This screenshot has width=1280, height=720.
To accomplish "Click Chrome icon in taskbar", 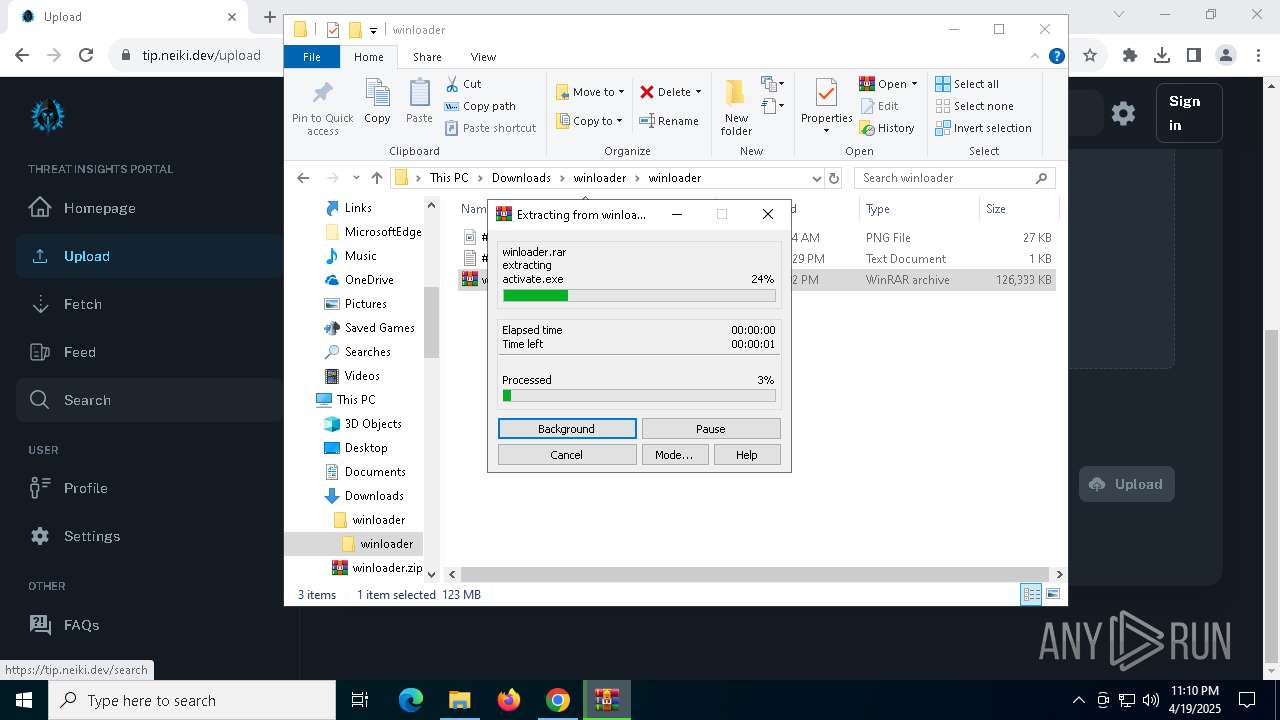I will click(558, 700).
